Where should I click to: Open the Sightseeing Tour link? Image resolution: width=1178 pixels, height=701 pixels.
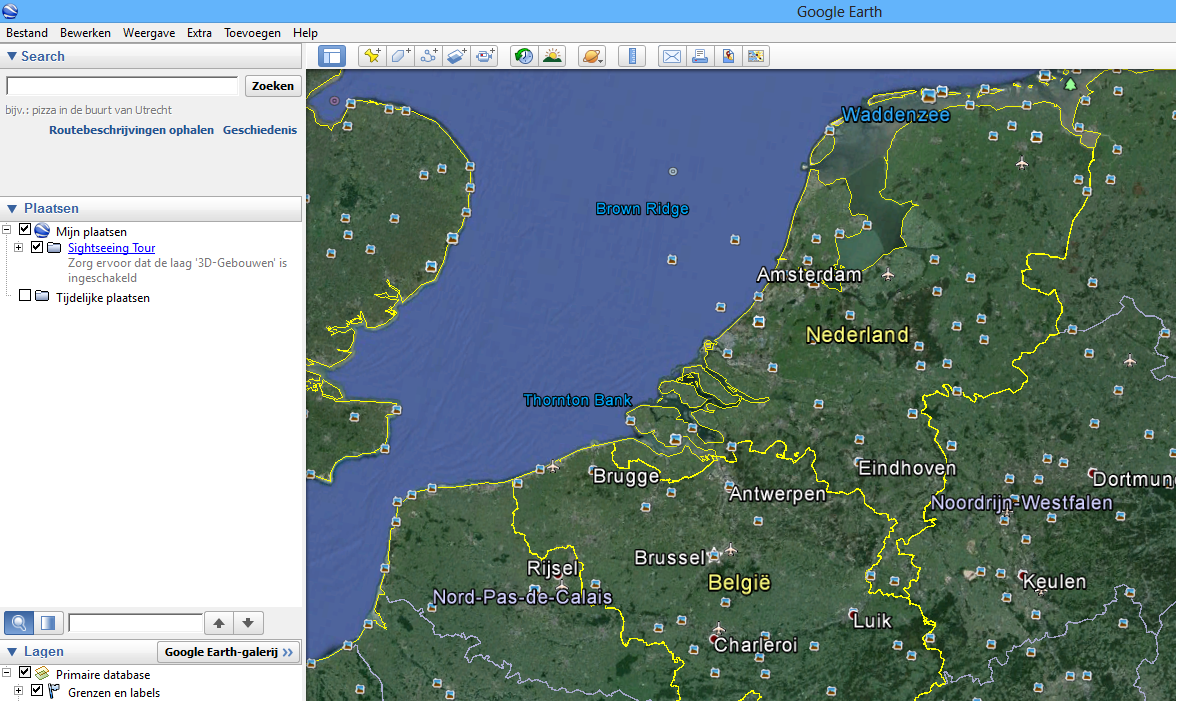[x=111, y=248]
